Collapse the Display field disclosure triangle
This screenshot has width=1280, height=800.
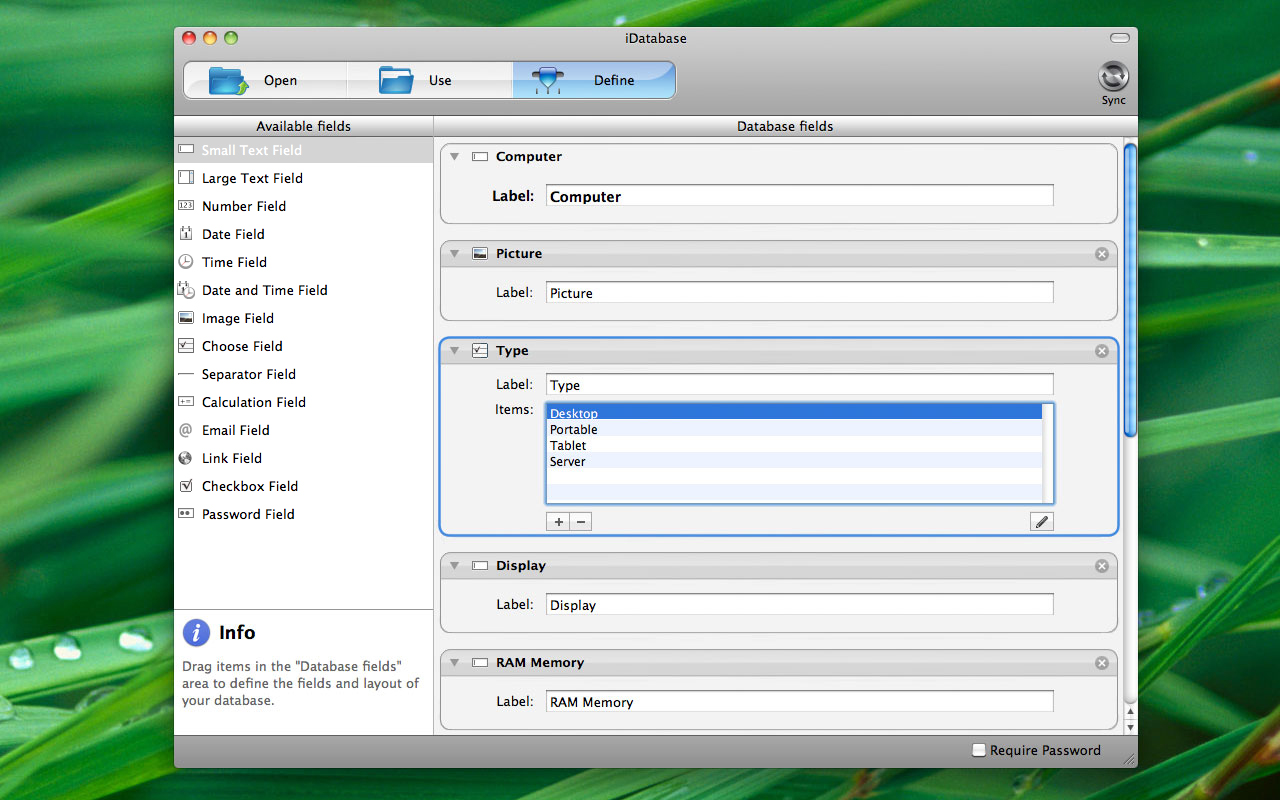click(x=454, y=566)
